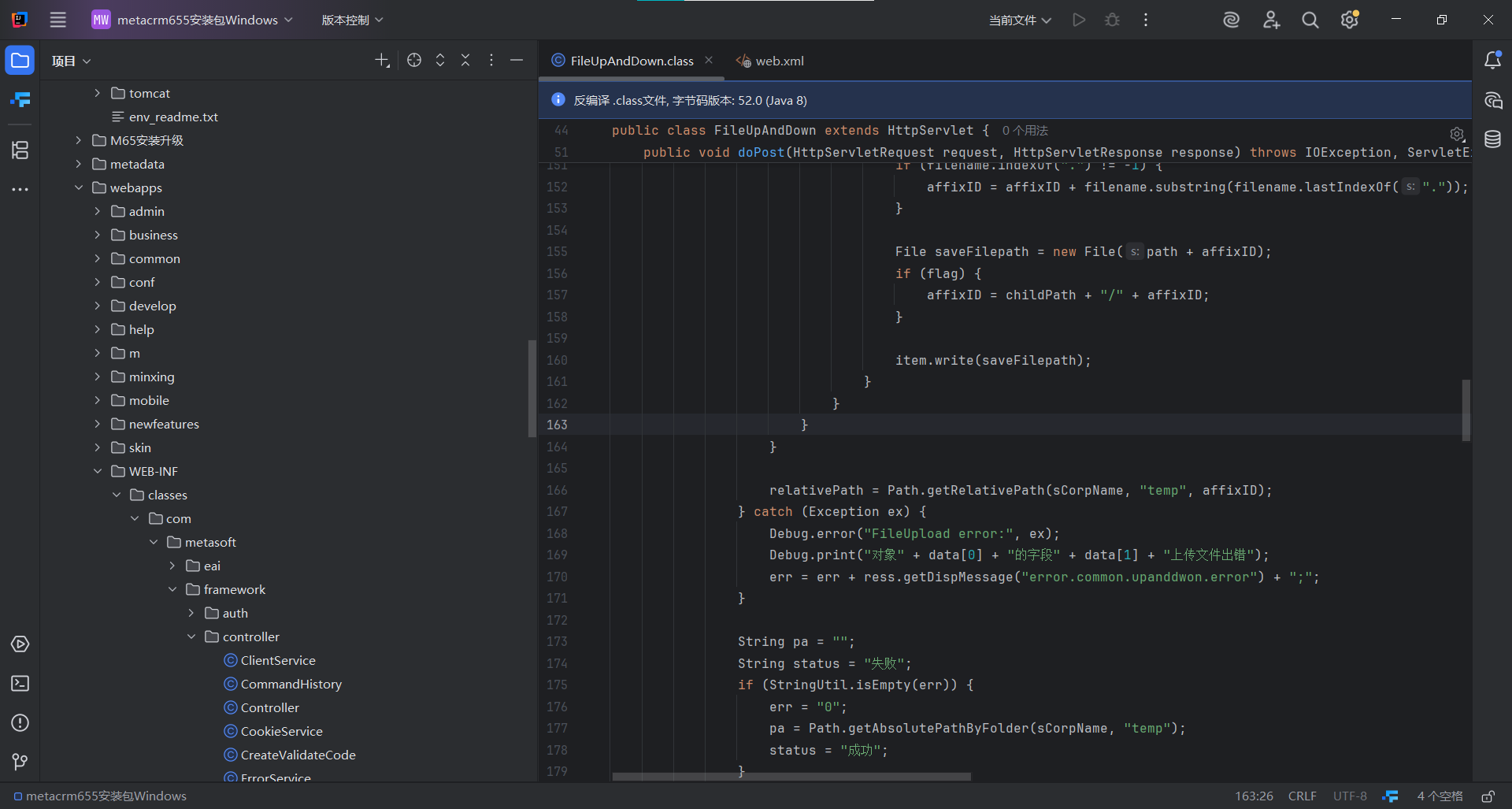
Task: Toggle the read-only lock in status bar
Action: pos(1488,796)
